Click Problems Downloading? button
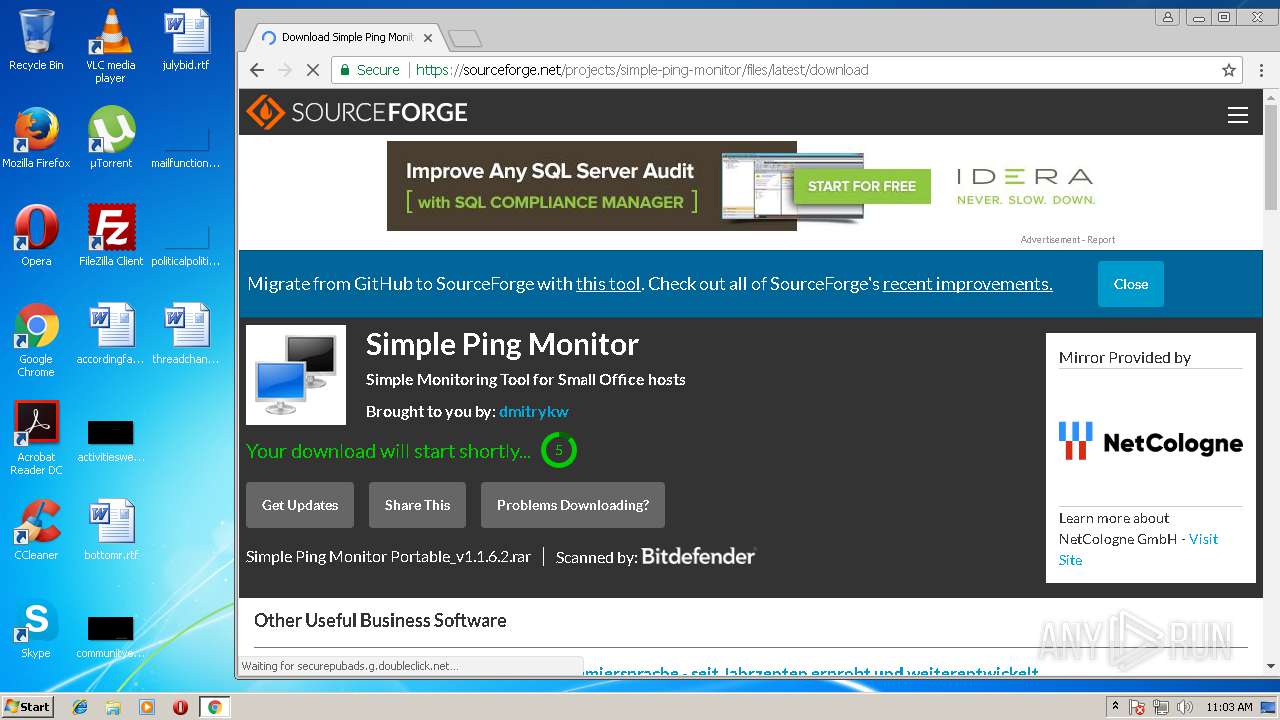Screen dimensions: 1280x720 [x=573, y=505]
